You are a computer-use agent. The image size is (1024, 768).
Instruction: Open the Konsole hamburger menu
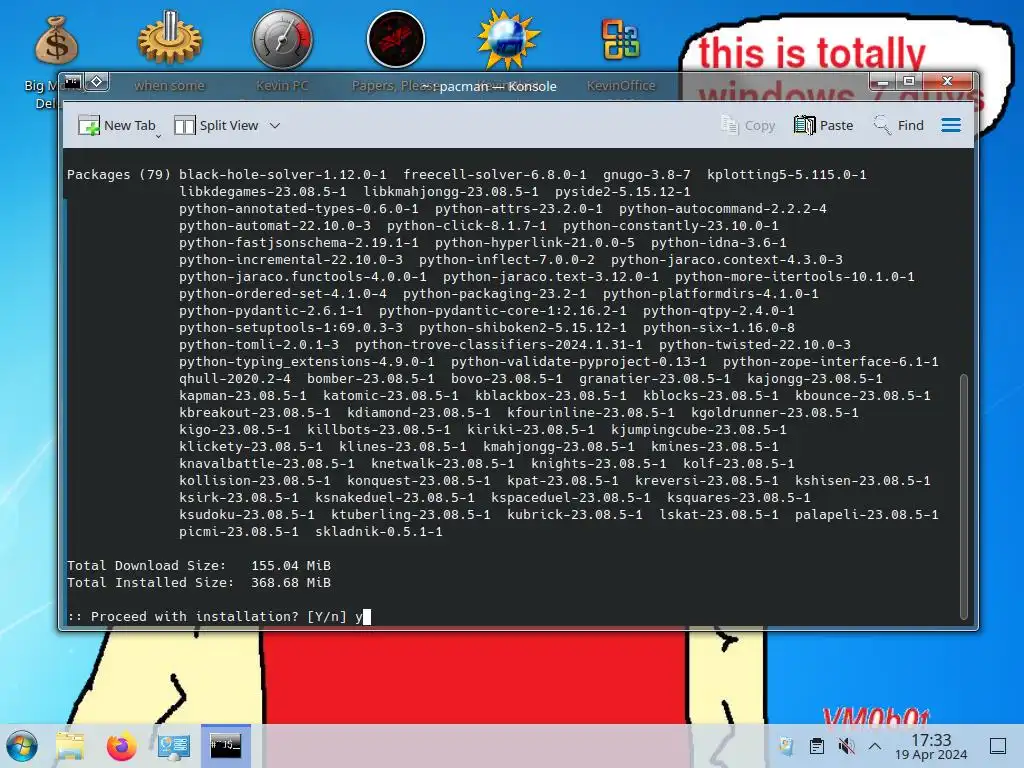click(951, 125)
